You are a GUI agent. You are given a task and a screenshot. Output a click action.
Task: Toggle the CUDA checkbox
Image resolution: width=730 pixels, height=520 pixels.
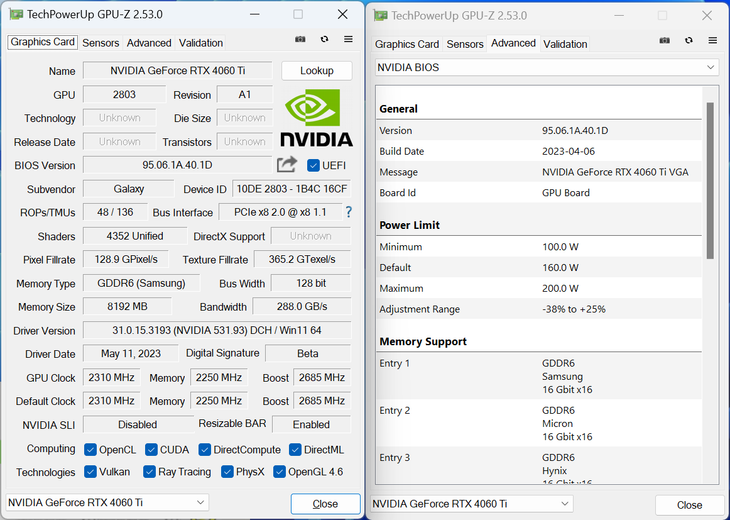(x=151, y=450)
